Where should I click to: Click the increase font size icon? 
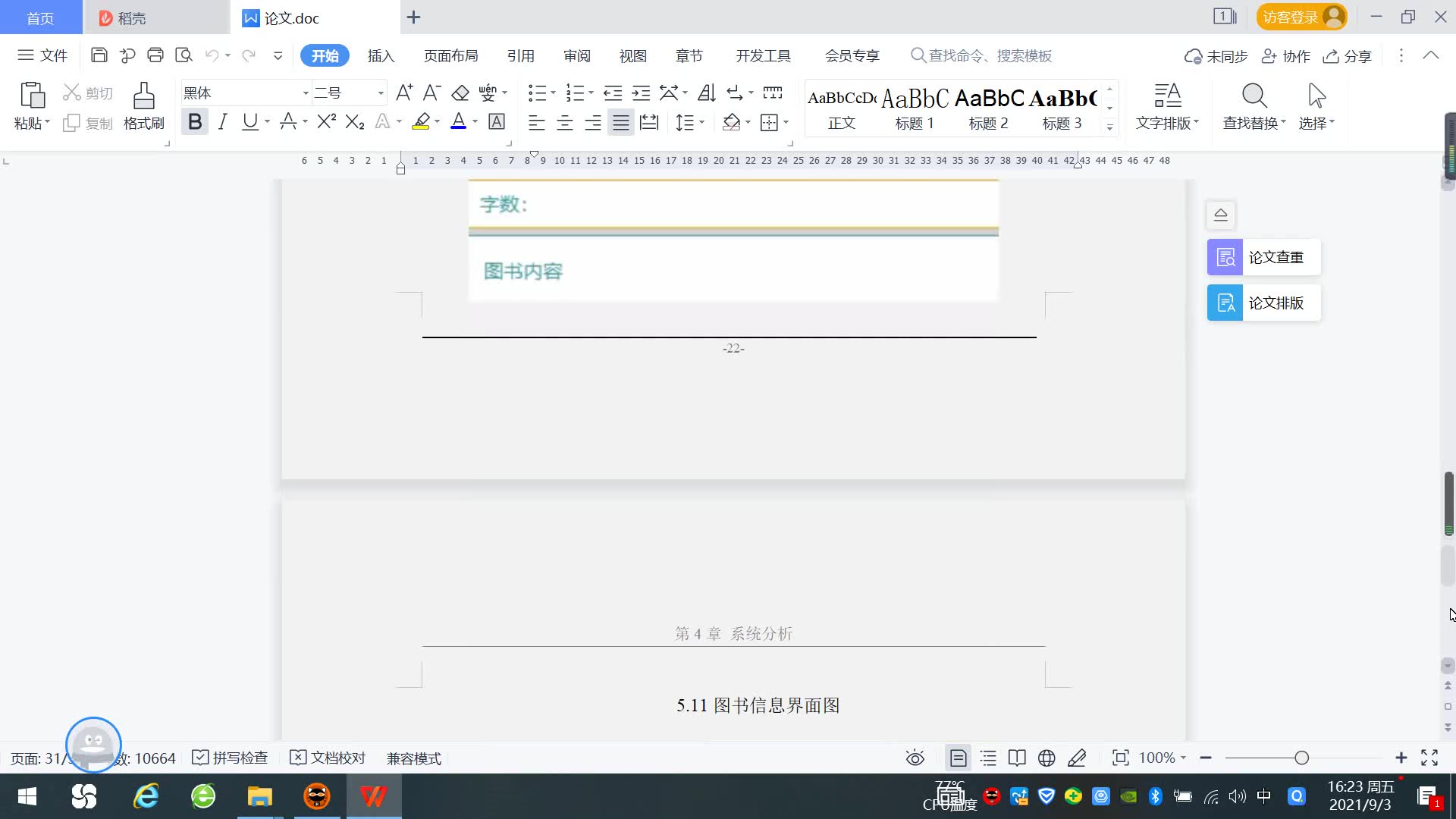click(404, 93)
